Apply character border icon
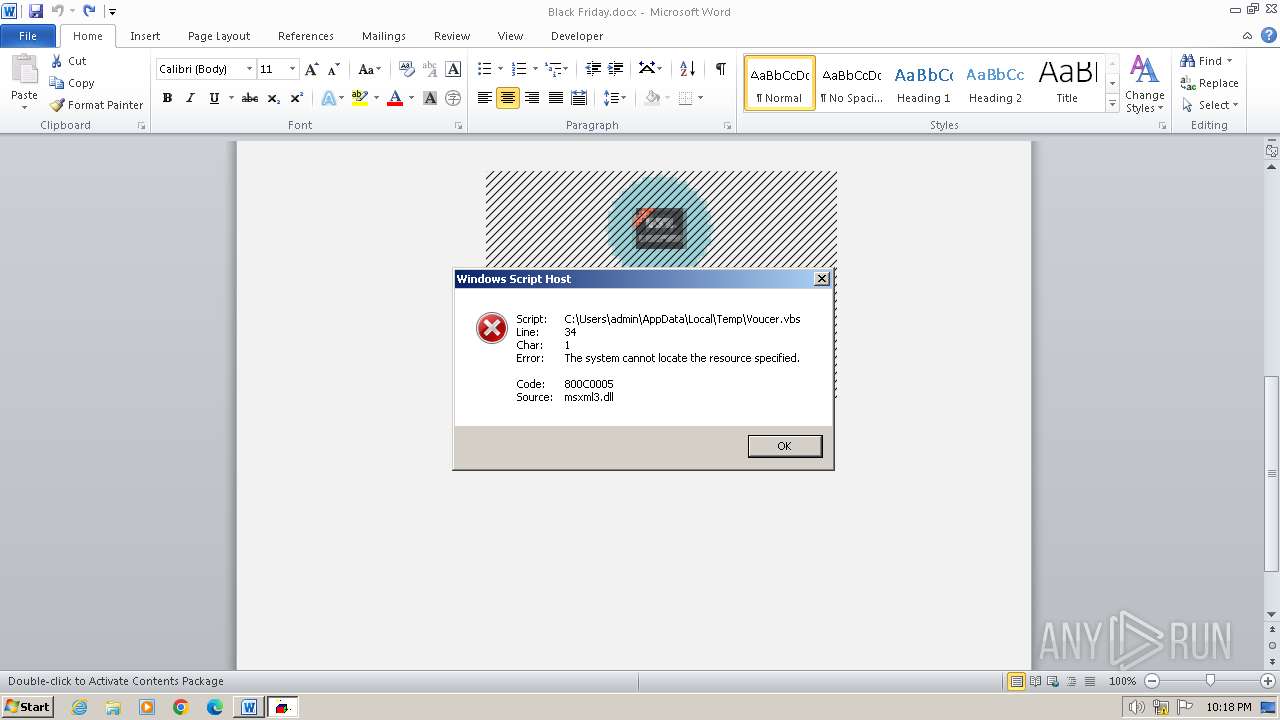 [453, 69]
